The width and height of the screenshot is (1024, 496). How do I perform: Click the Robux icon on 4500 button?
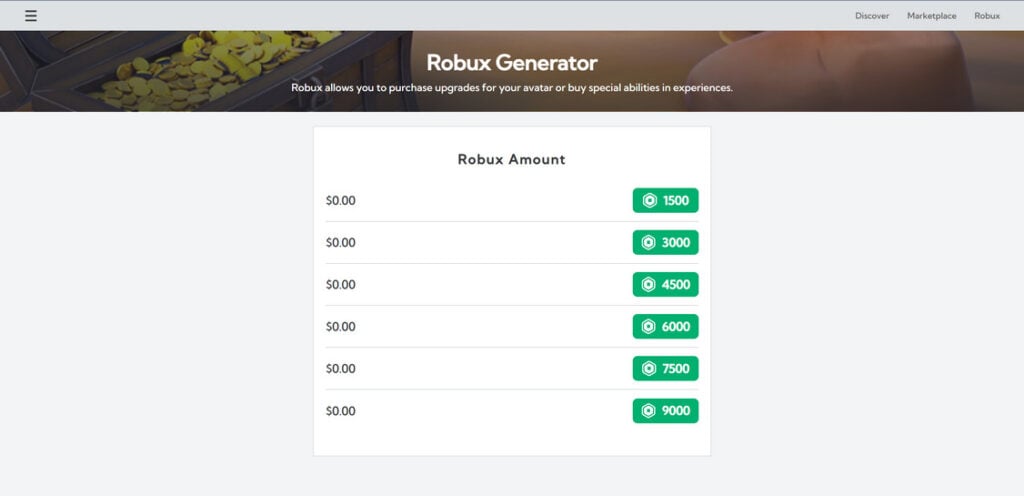coord(649,285)
